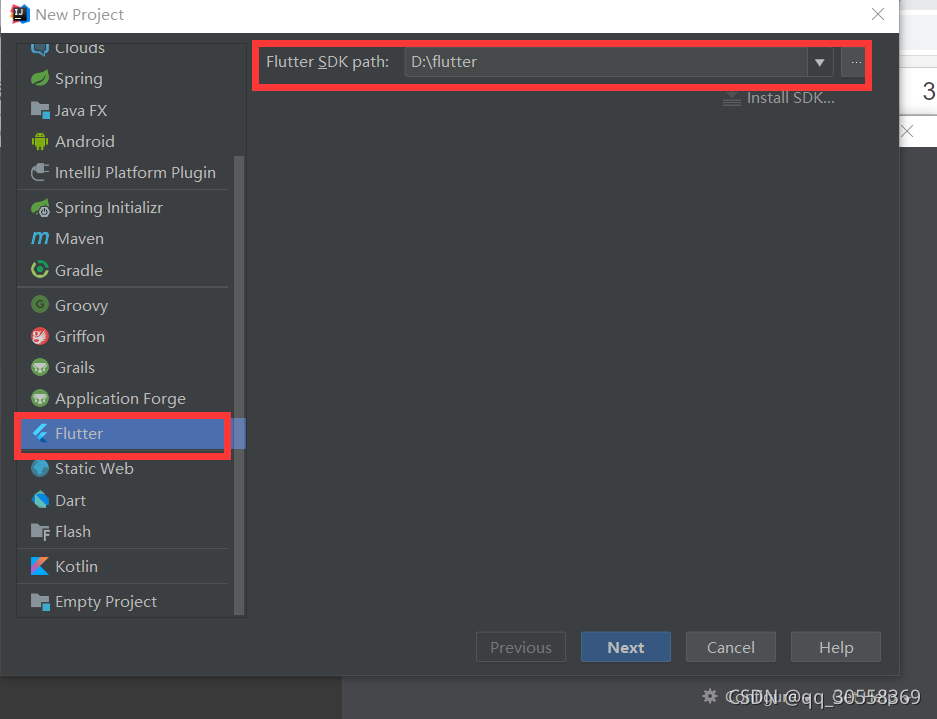
Task: Click the Flutter logo icon
Action: 40,433
